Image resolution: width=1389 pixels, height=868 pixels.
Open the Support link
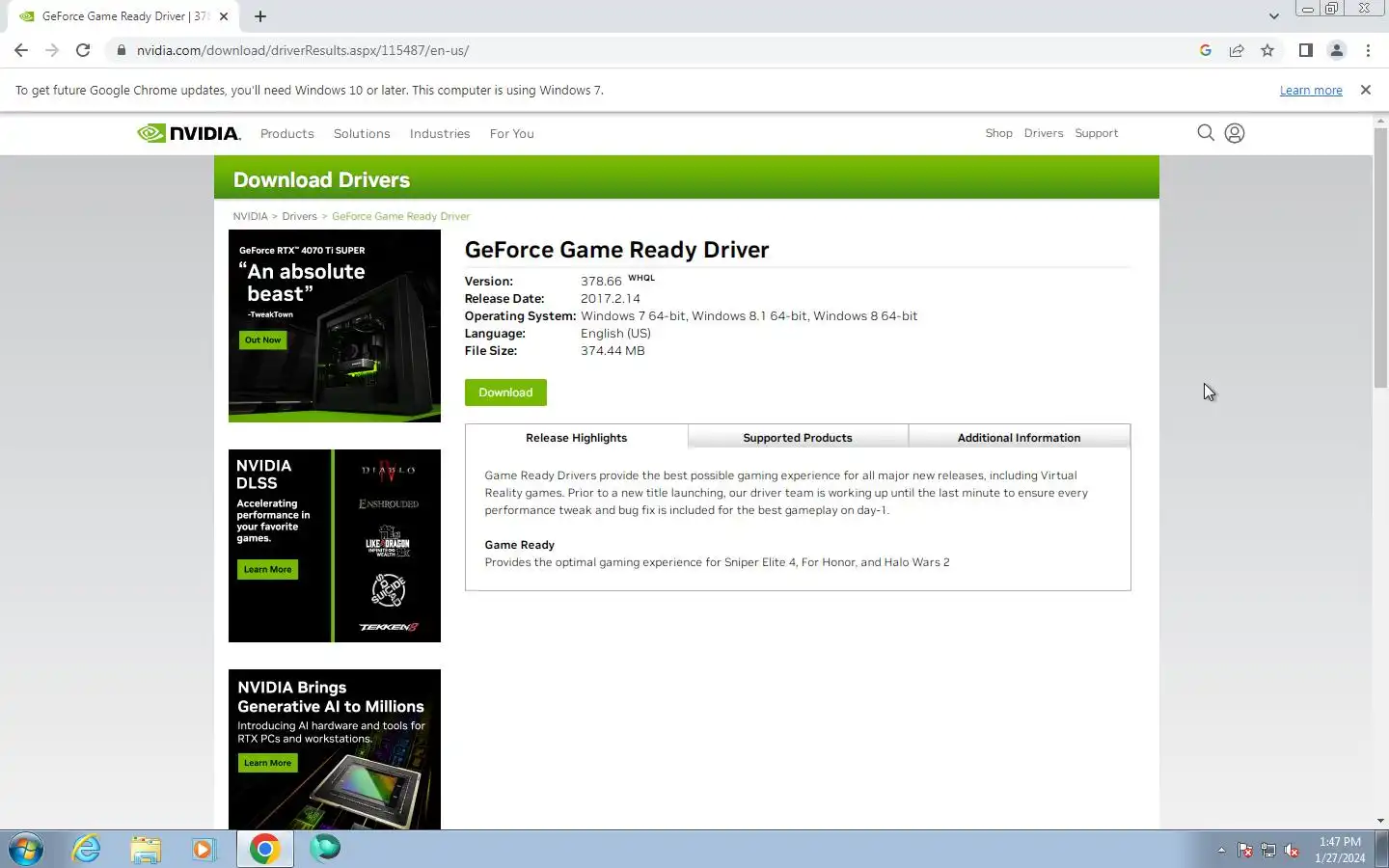tap(1097, 133)
